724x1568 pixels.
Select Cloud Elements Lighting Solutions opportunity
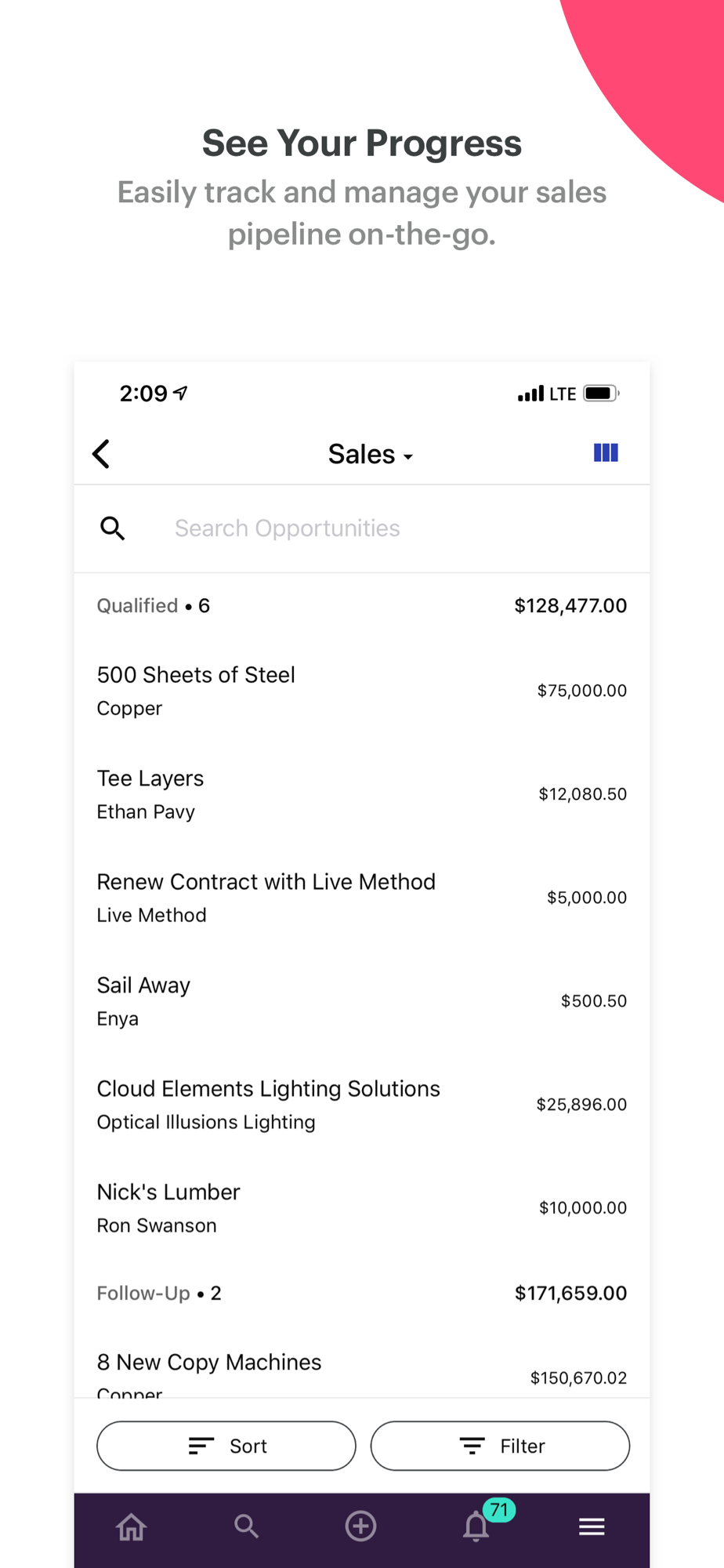(x=361, y=1105)
